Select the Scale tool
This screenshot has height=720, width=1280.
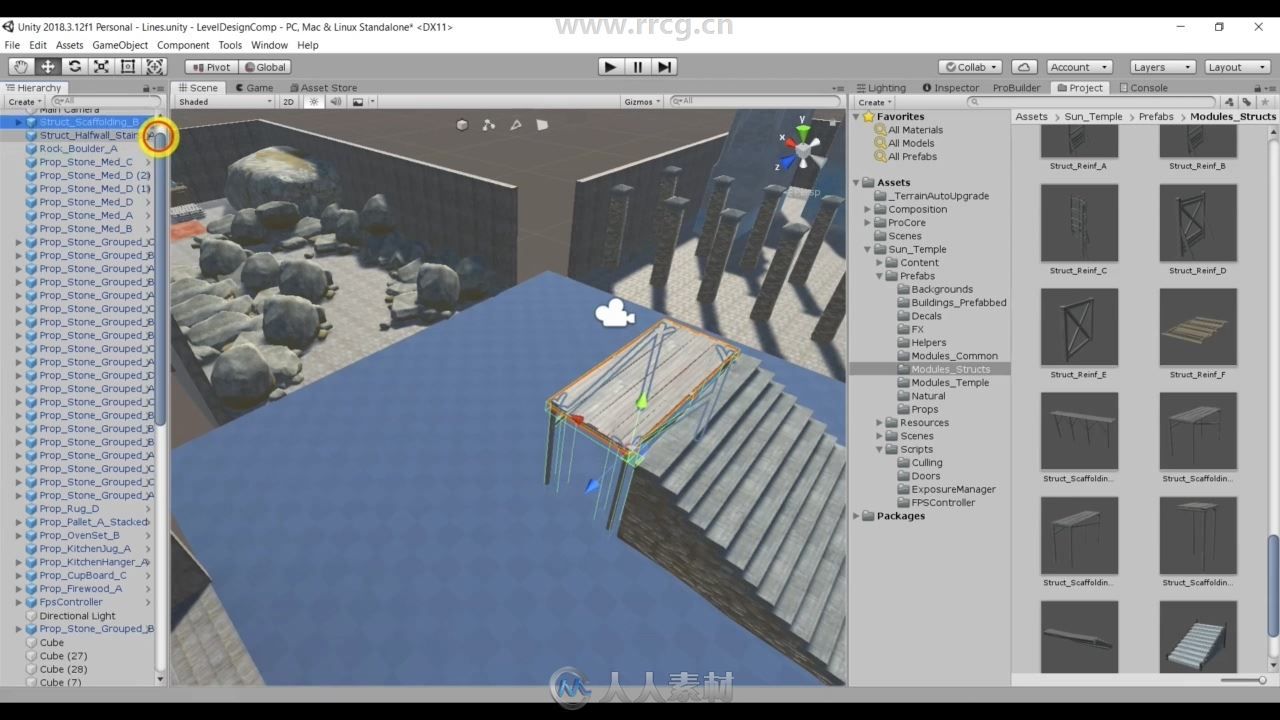click(101, 67)
